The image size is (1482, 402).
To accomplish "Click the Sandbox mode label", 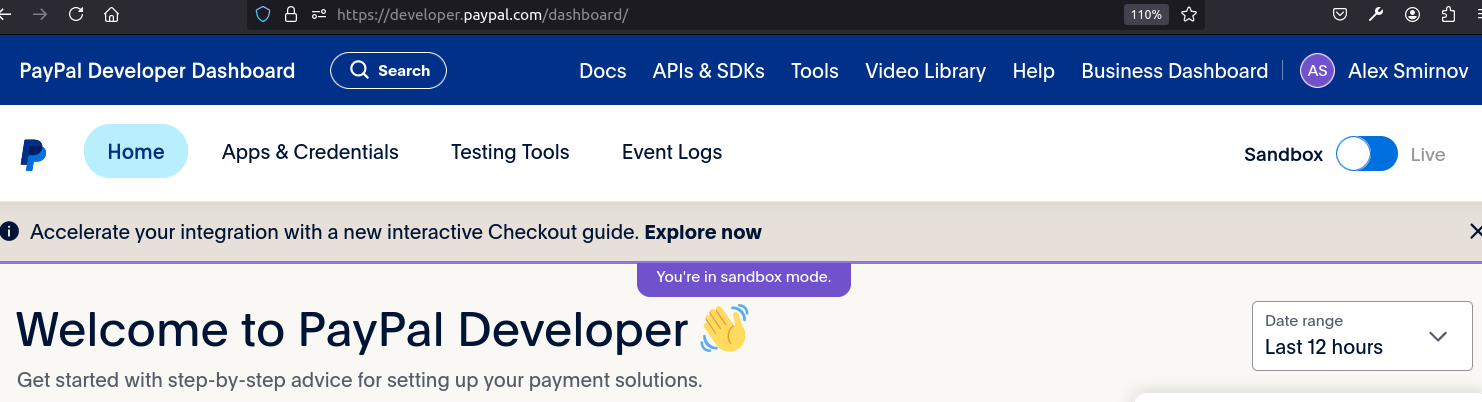I will coord(1283,155).
